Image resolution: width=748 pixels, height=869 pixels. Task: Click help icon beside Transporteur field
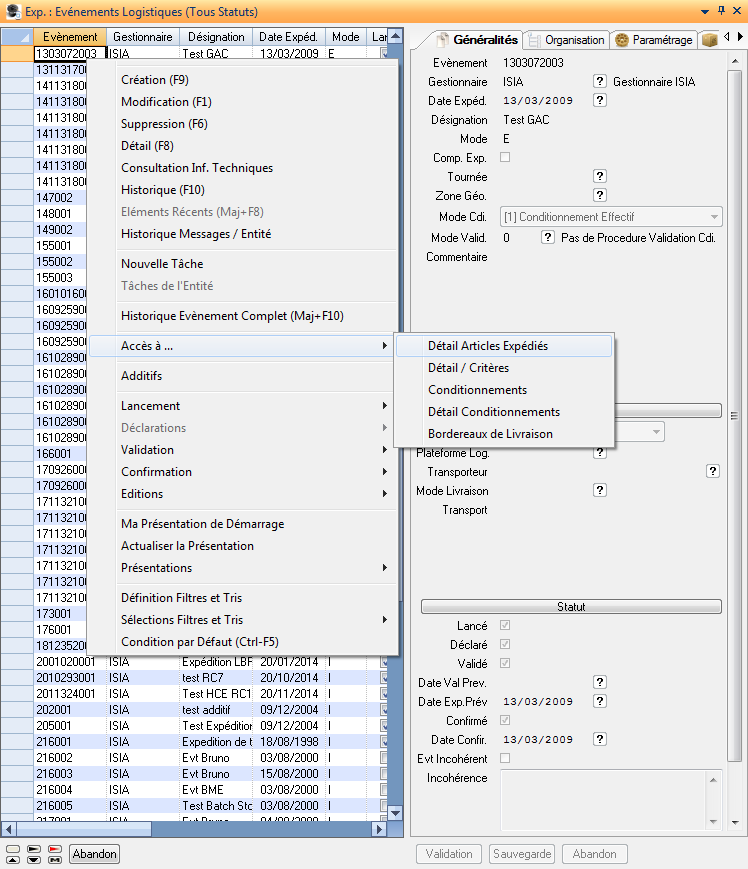pos(713,471)
